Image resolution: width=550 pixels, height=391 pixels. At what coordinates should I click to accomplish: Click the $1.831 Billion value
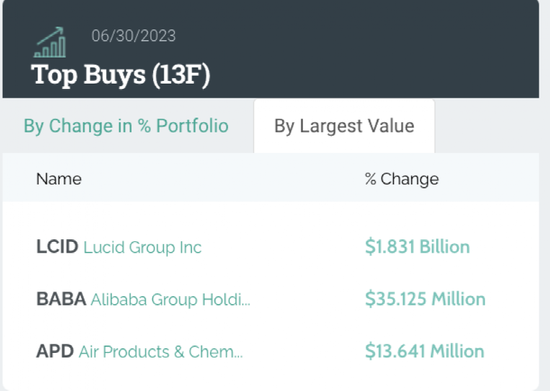(x=417, y=247)
